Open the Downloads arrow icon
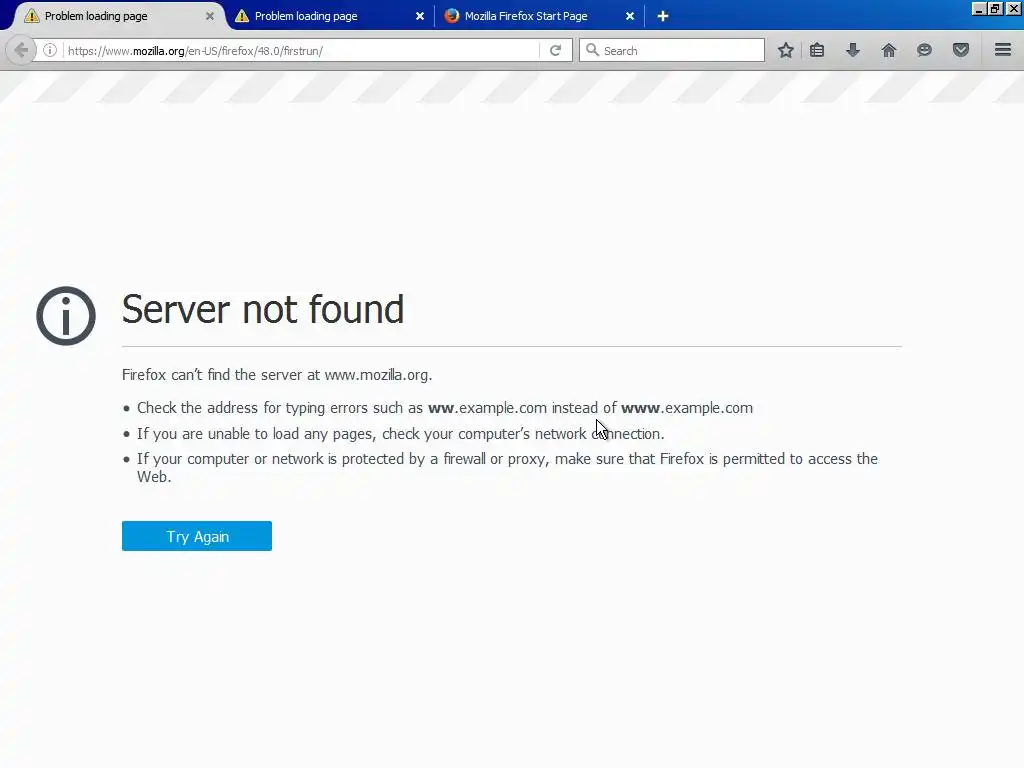The image size is (1024, 768). click(852, 50)
